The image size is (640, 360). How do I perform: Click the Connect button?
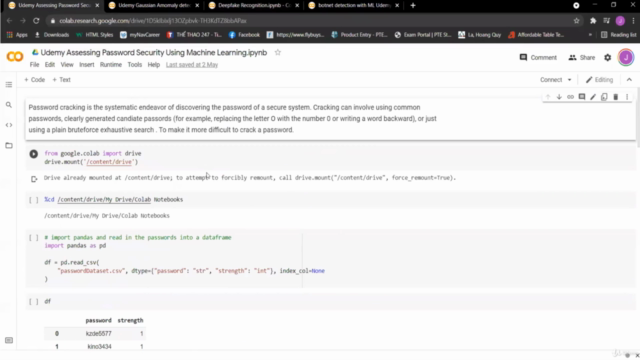click(x=551, y=80)
